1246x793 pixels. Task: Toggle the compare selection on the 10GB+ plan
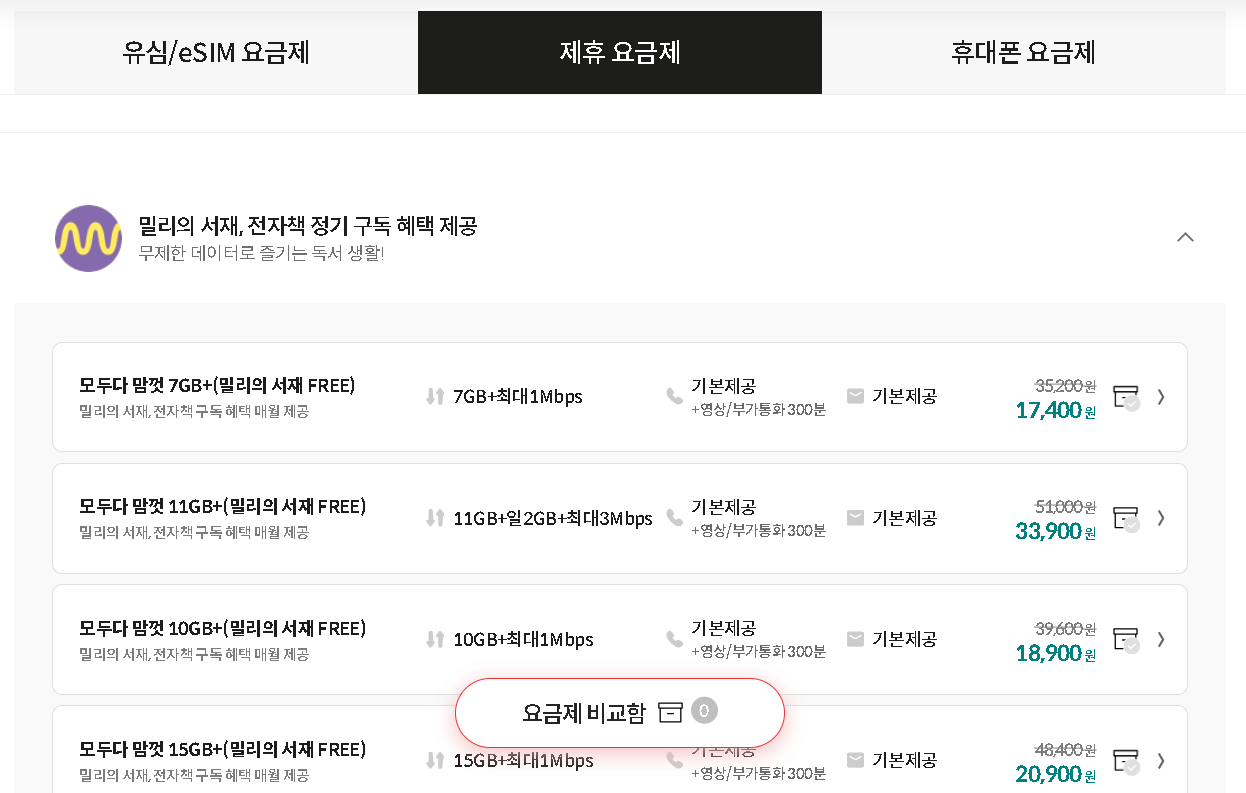coord(1127,639)
